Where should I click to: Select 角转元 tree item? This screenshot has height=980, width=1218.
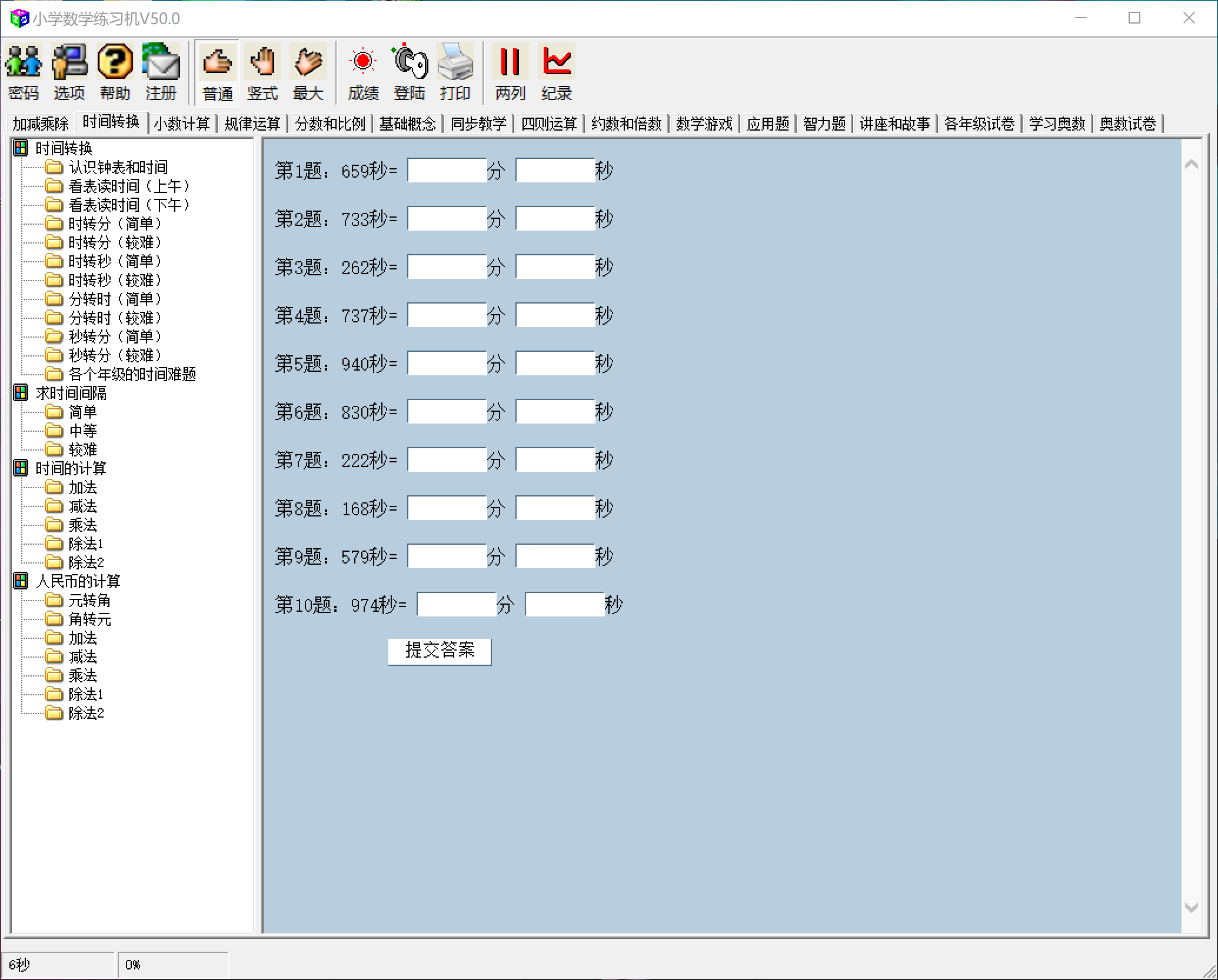(89, 619)
